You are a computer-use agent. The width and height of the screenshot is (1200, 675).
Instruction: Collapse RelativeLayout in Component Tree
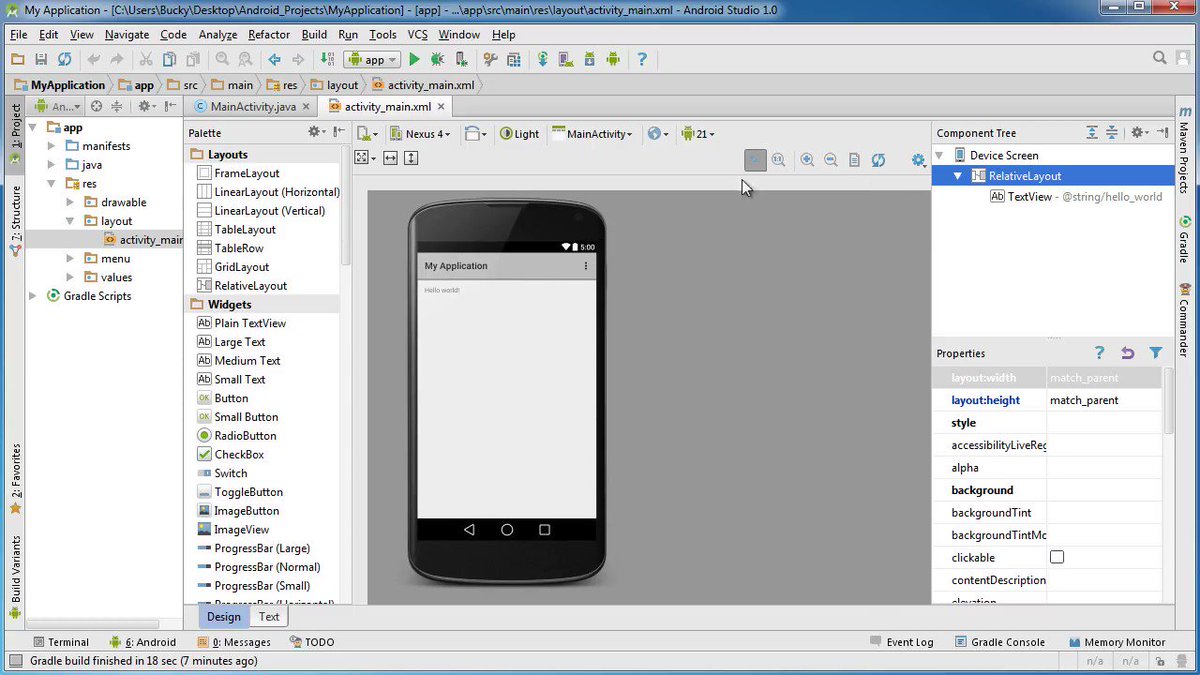pyautogui.click(x=958, y=176)
